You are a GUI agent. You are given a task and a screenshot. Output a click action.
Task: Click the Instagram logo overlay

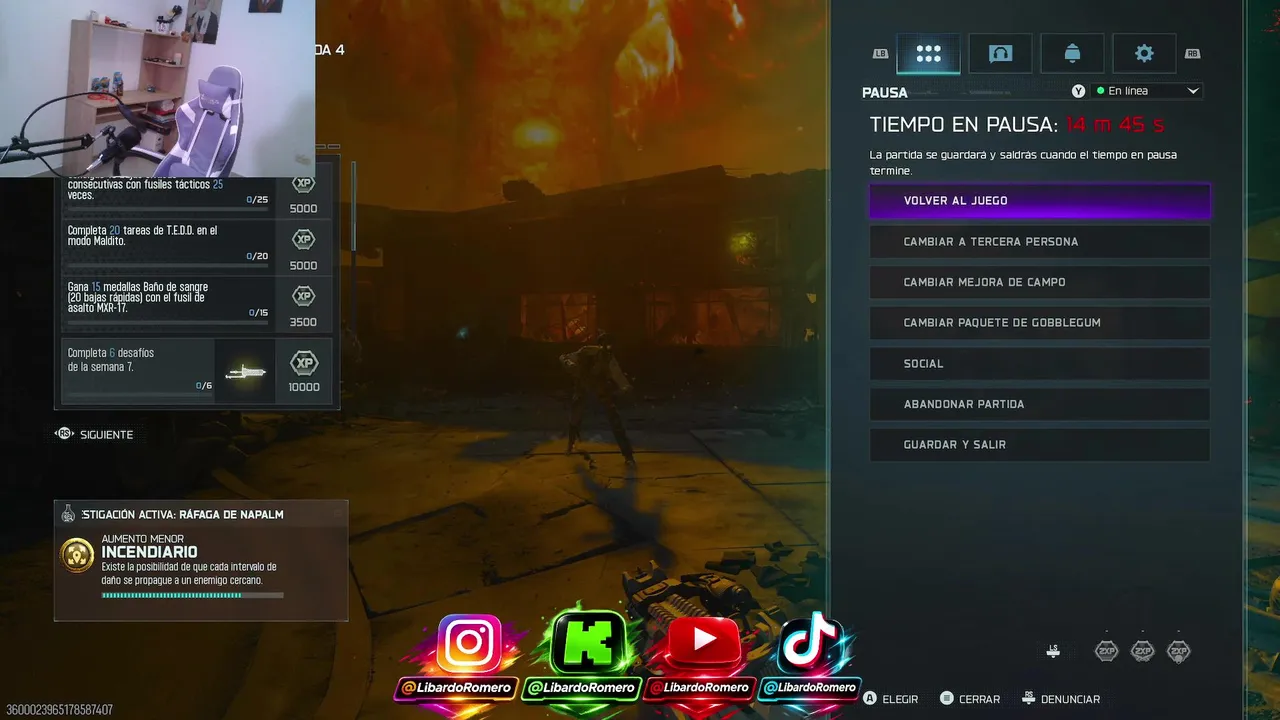(470, 642)
